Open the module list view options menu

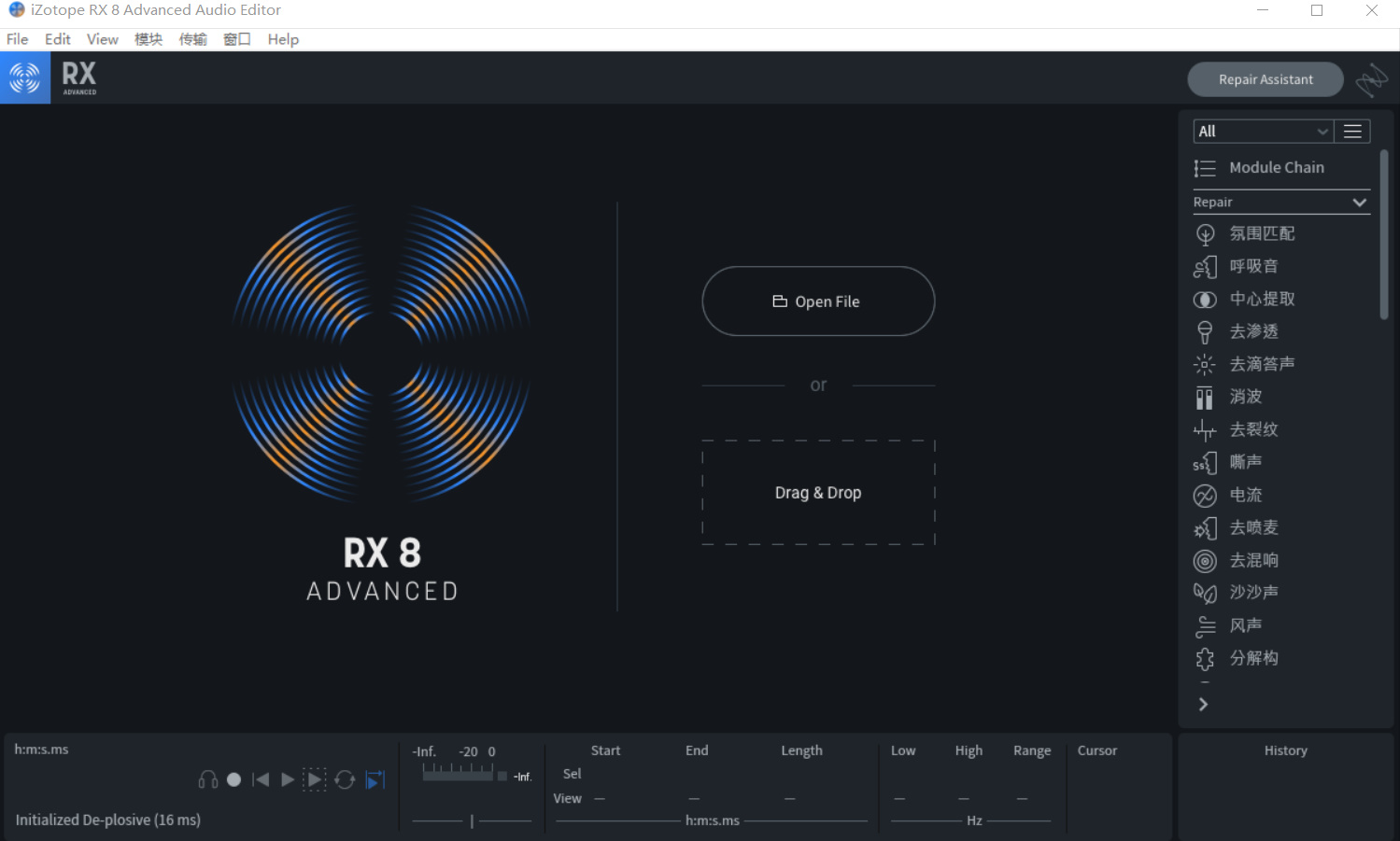(1352, 132)
